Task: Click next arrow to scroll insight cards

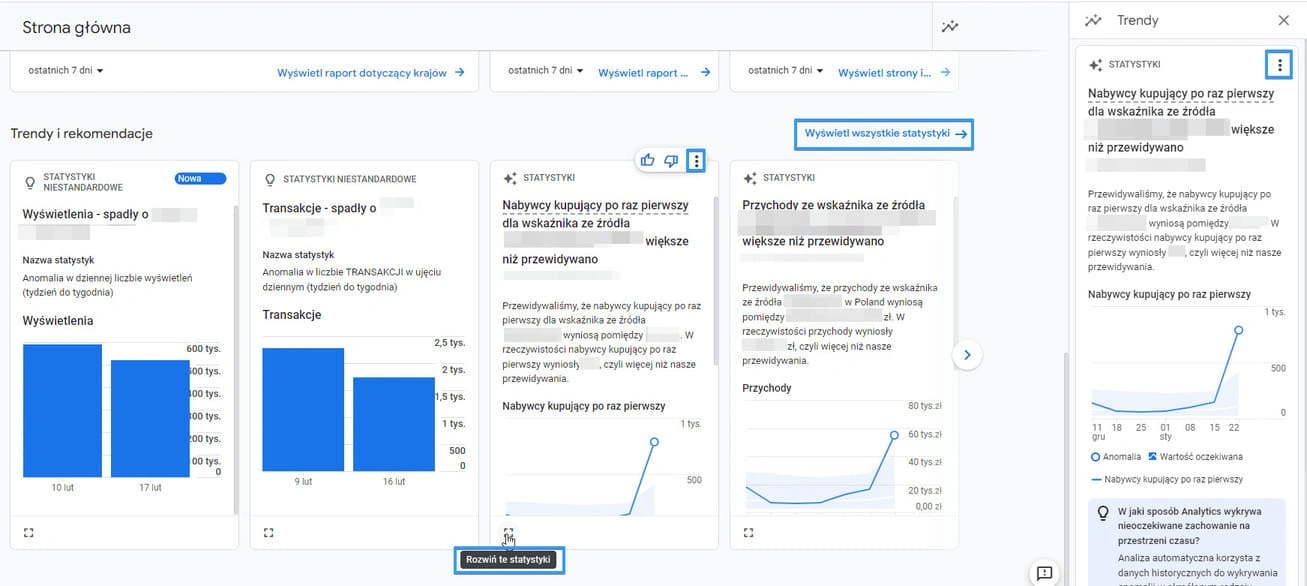Action: [x=967, y=354]
